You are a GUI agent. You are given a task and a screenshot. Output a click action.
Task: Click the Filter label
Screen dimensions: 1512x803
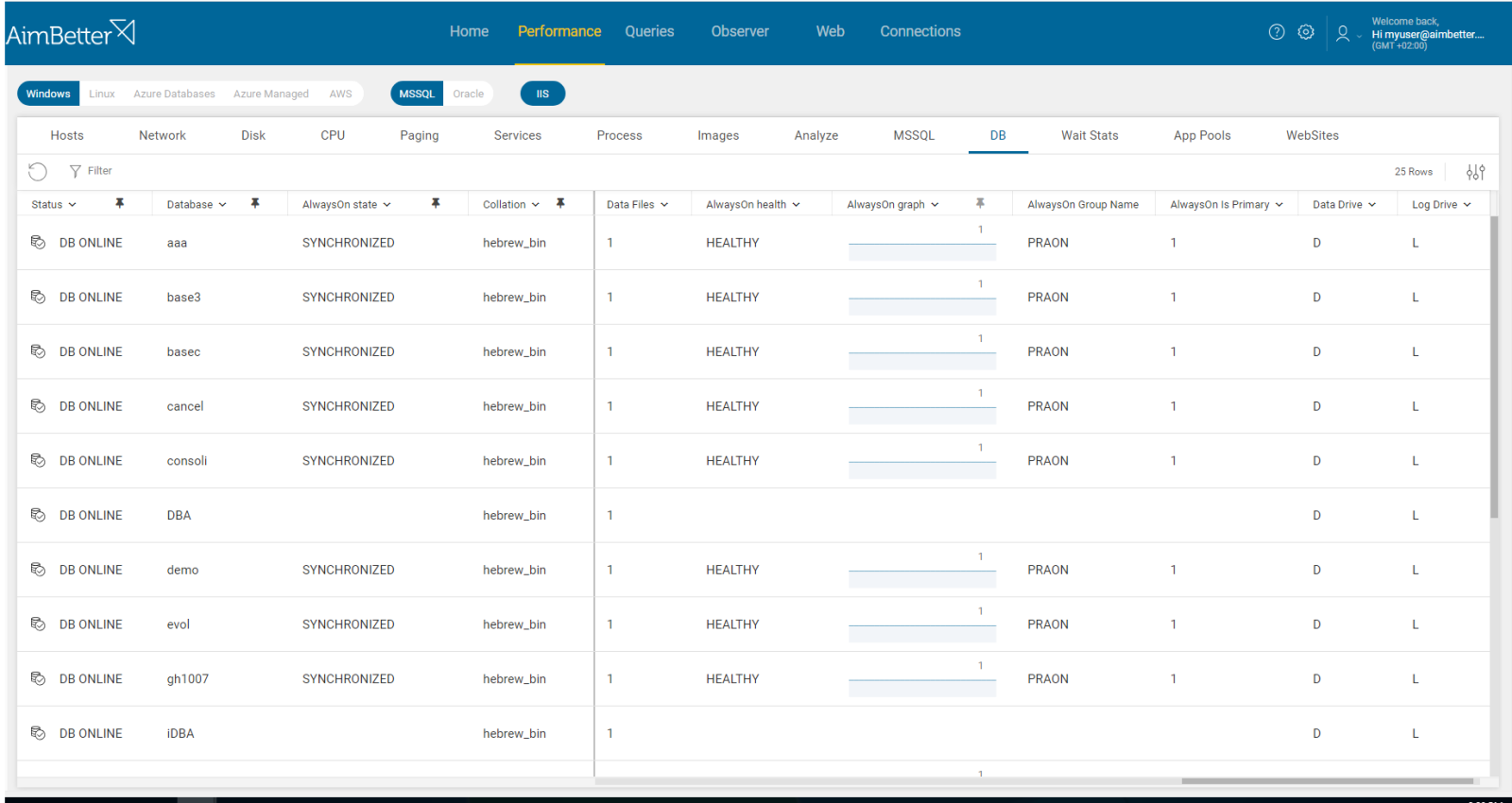click(99, 171)
